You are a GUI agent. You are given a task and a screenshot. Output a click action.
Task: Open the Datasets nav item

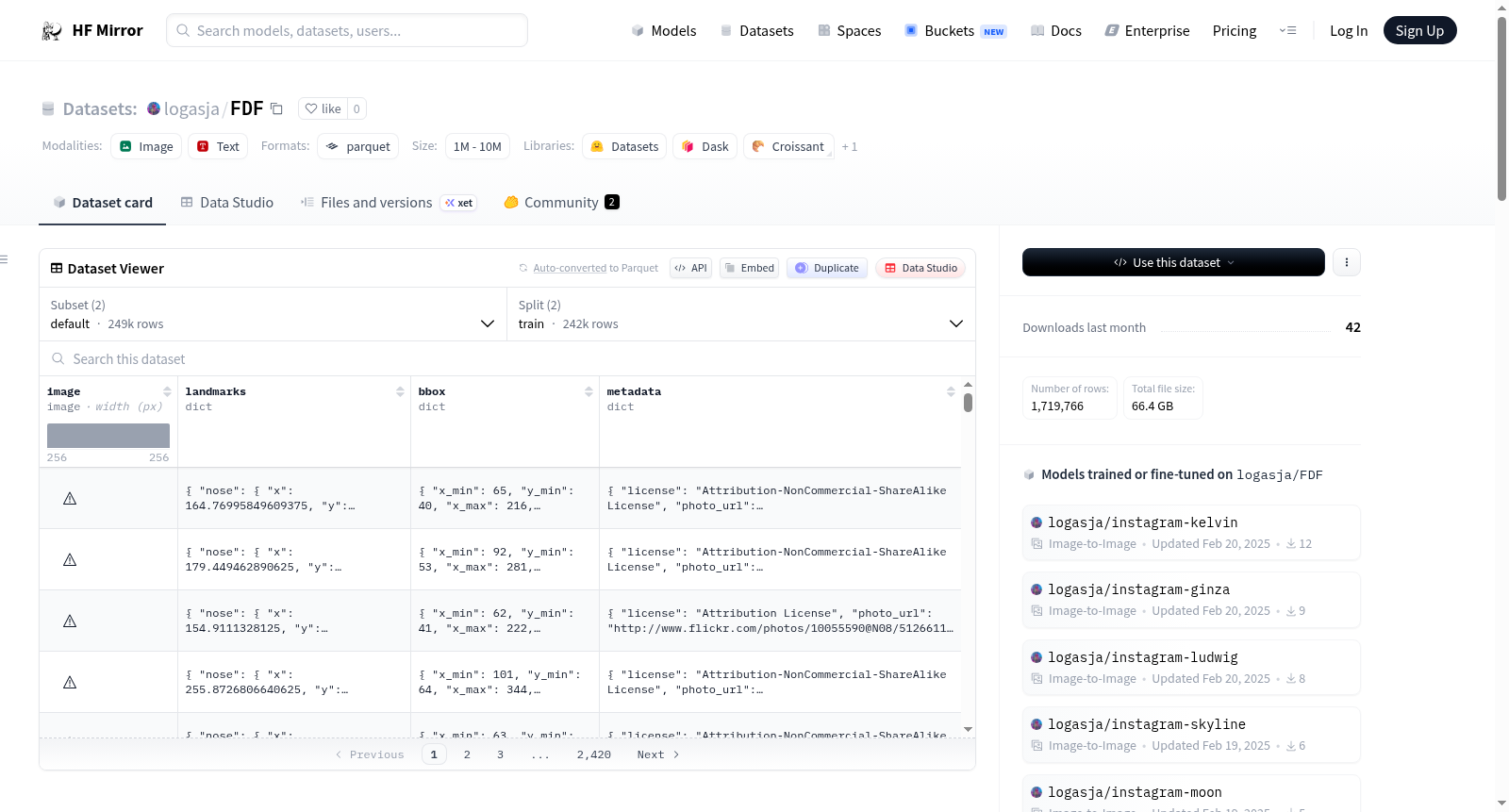756,31
